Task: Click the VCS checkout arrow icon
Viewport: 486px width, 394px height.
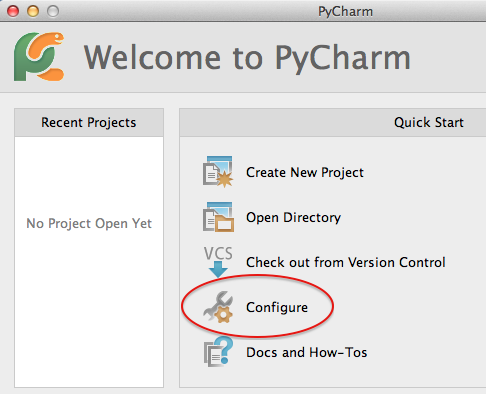Action: click(218, 262)
